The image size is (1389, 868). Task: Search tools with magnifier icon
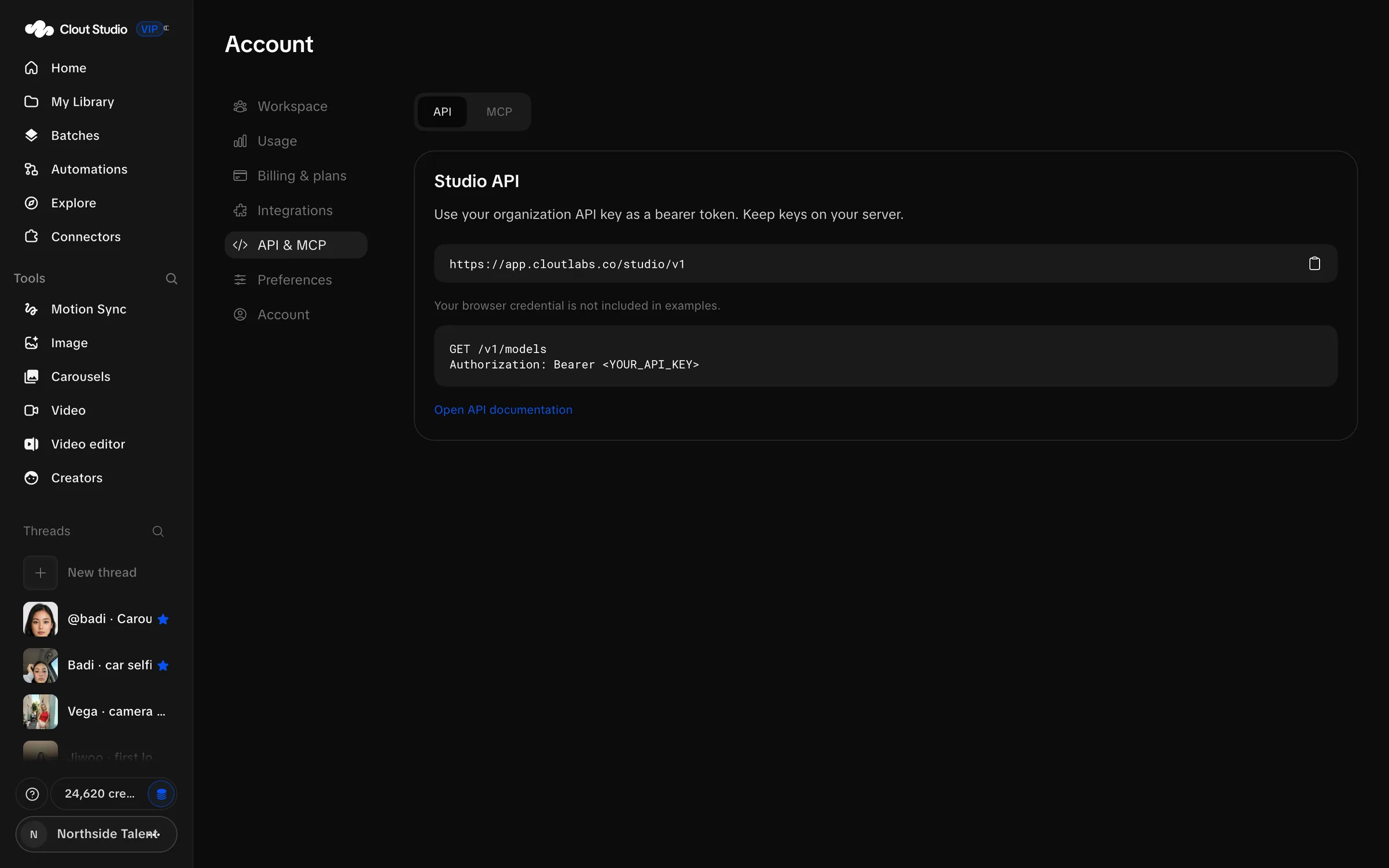point(171,278)
